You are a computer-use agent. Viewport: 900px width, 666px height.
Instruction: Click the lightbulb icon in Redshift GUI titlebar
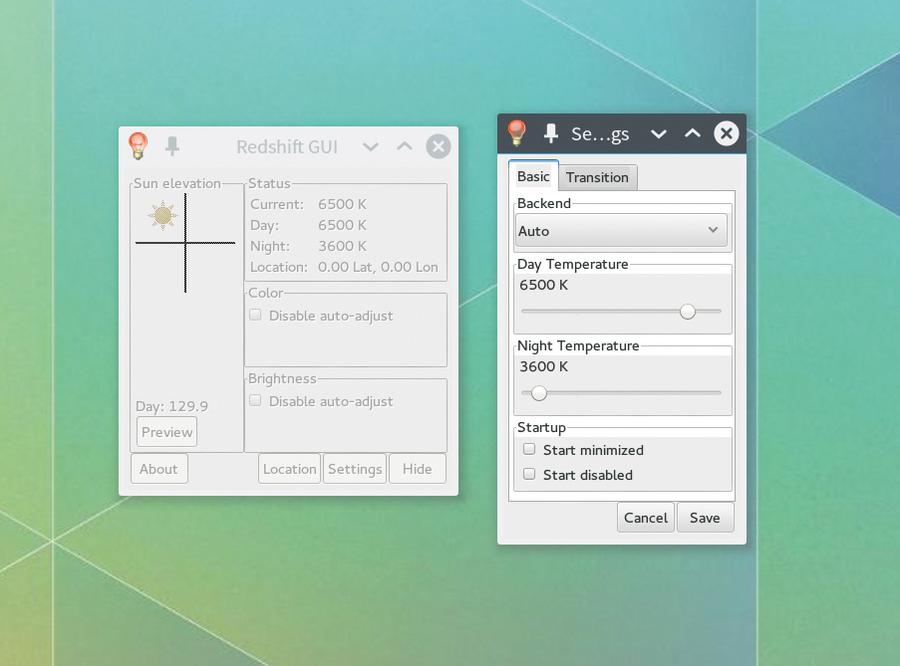coord(138,146)
